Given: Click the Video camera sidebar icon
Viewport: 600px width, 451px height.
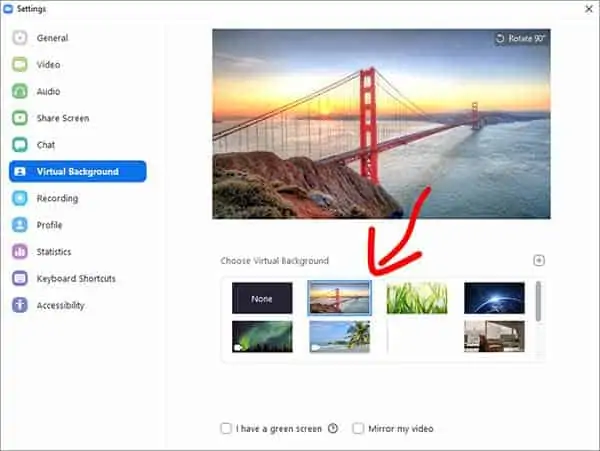Looking at the screenshot, I should (x=20, y=65).
